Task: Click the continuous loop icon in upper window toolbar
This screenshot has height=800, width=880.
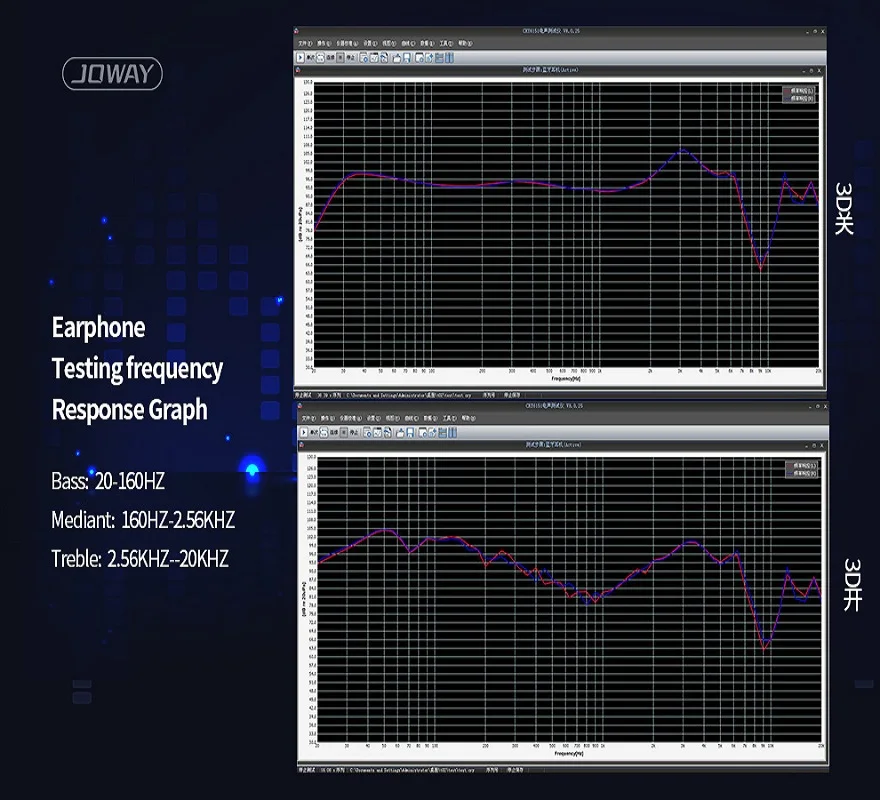Action: [320, 58]
